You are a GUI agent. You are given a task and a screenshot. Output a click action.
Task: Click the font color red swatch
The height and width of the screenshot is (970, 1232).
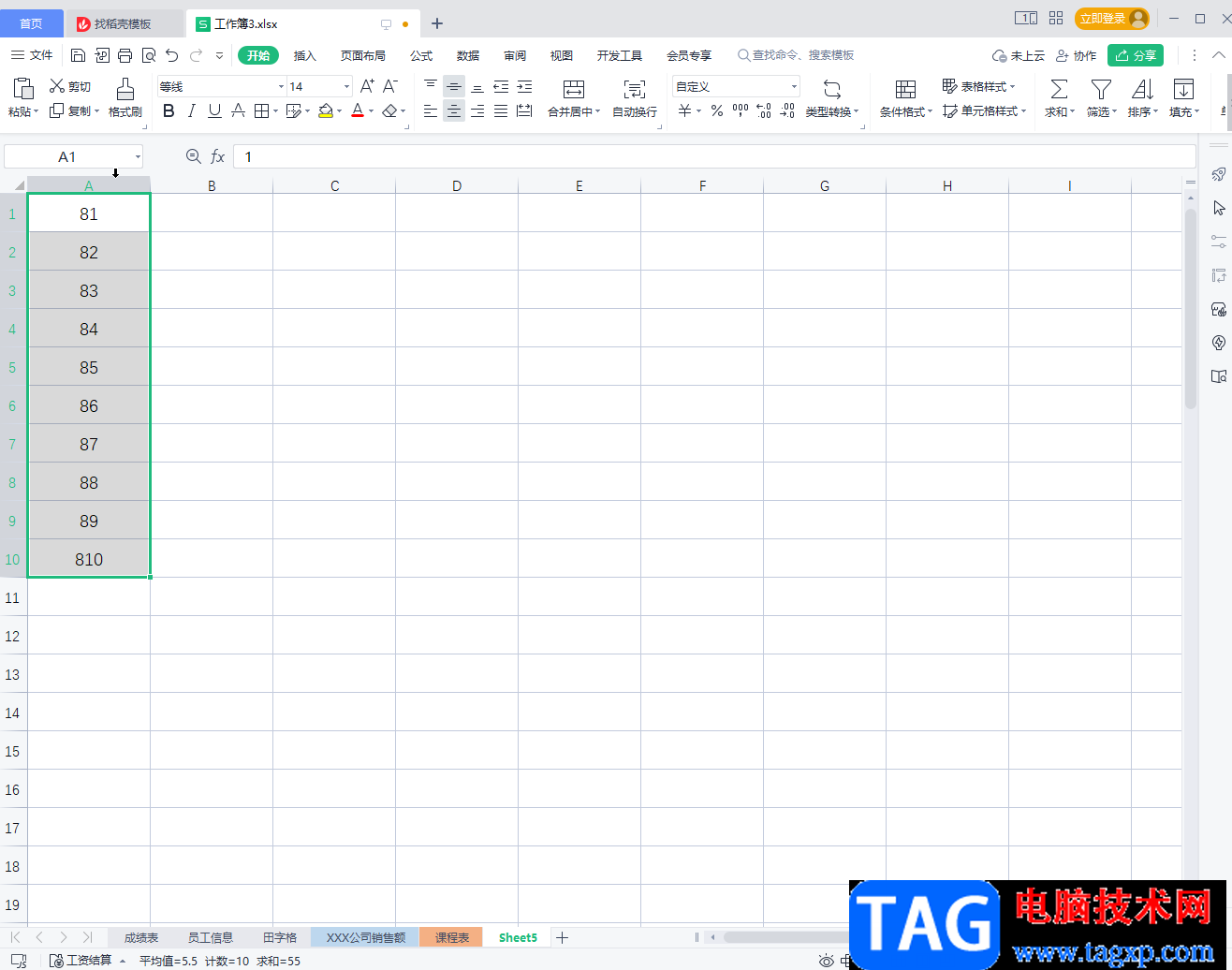pyautogui.click(x=357, y=111)
